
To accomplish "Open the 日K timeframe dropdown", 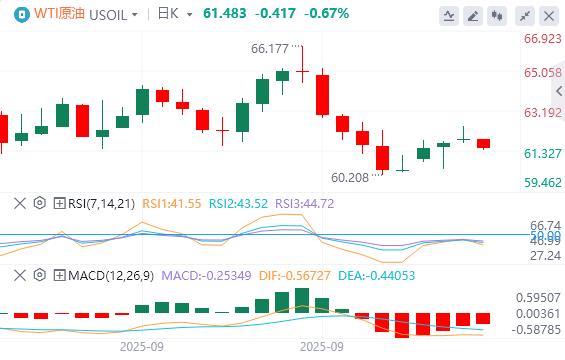I will [190, 15].
